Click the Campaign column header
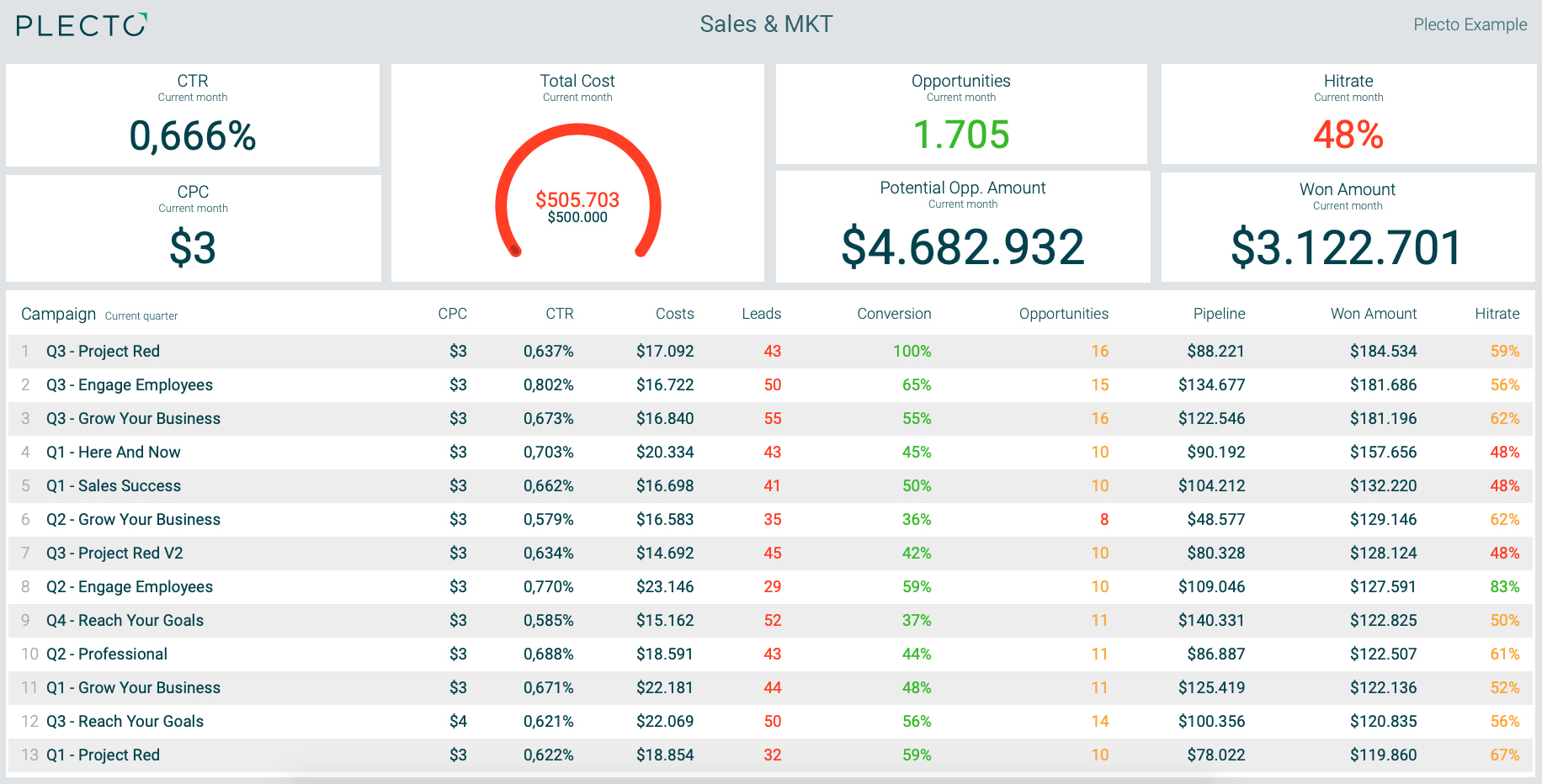The width and height of the screenshot is (1542, 784). (58, 314)
